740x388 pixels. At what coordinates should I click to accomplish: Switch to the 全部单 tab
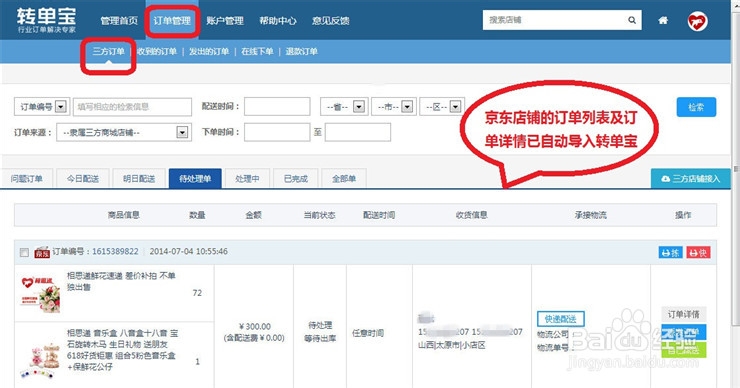(344, 178)
